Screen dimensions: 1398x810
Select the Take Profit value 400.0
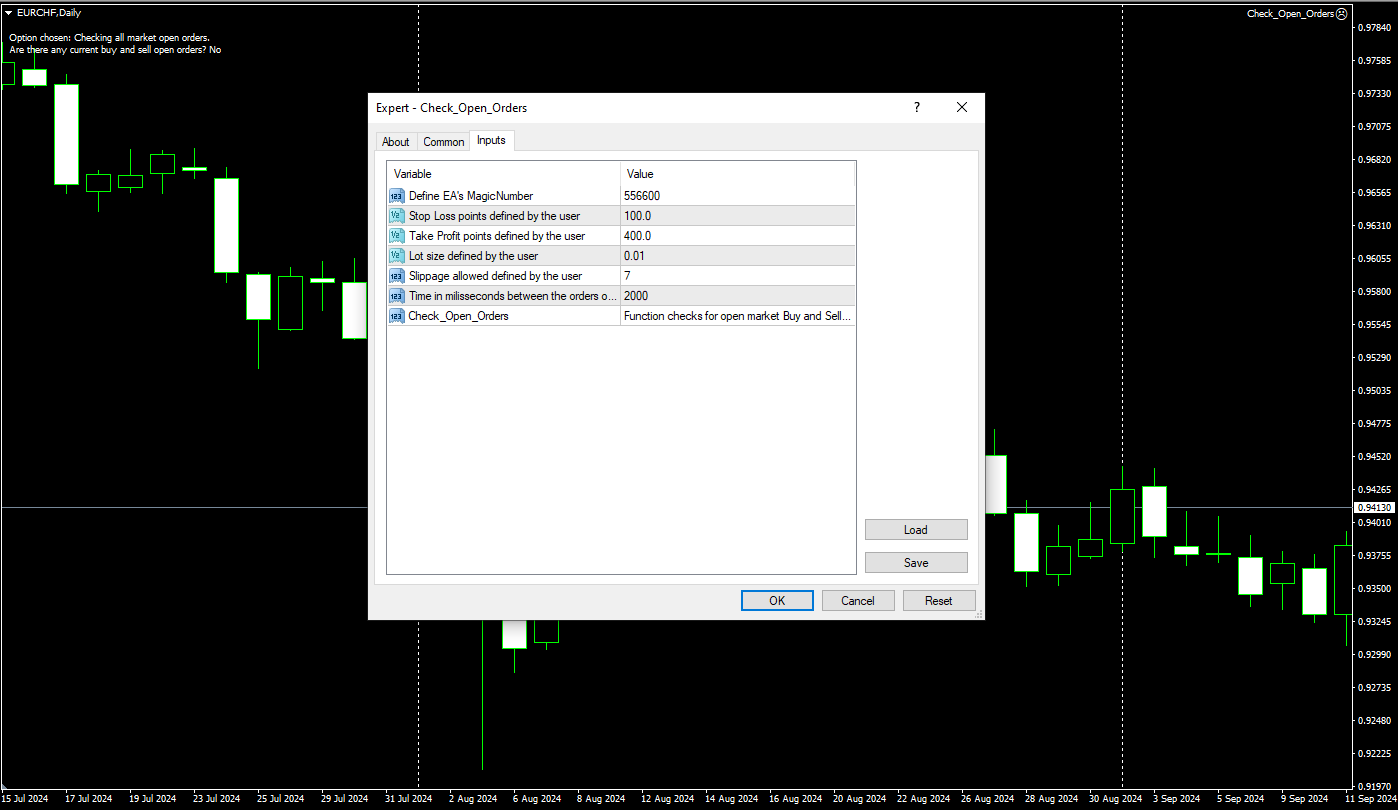[x=638, y=236]
